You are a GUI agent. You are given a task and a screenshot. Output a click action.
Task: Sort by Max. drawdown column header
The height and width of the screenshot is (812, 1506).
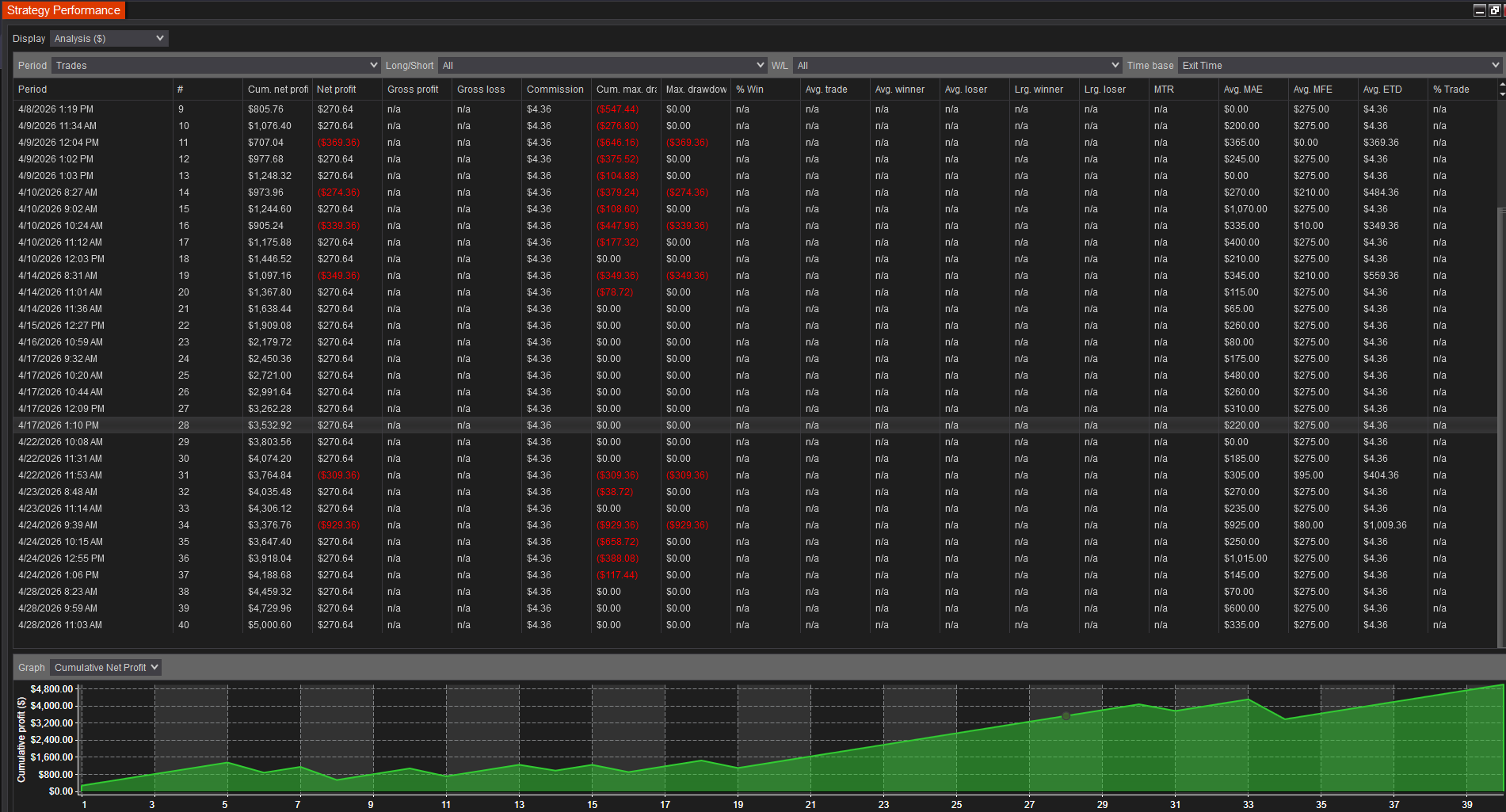click(696, 90)
